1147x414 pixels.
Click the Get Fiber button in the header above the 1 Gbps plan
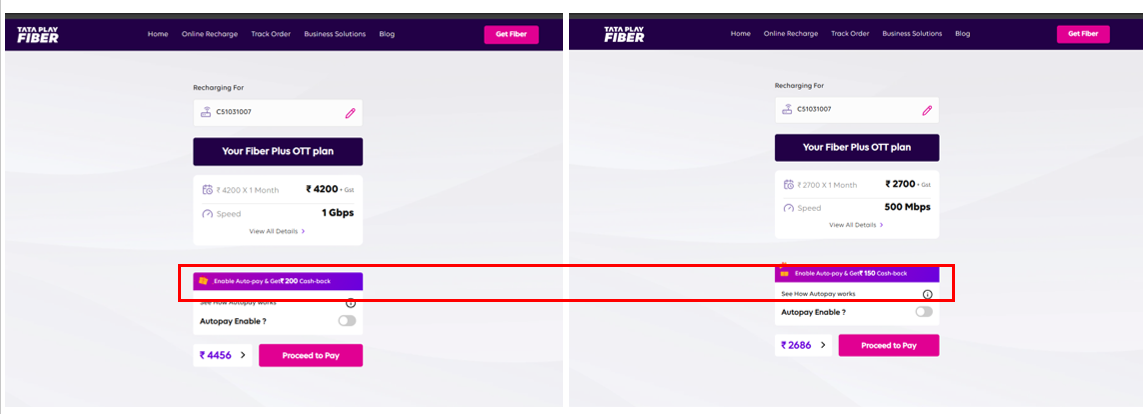pos(511,34)
